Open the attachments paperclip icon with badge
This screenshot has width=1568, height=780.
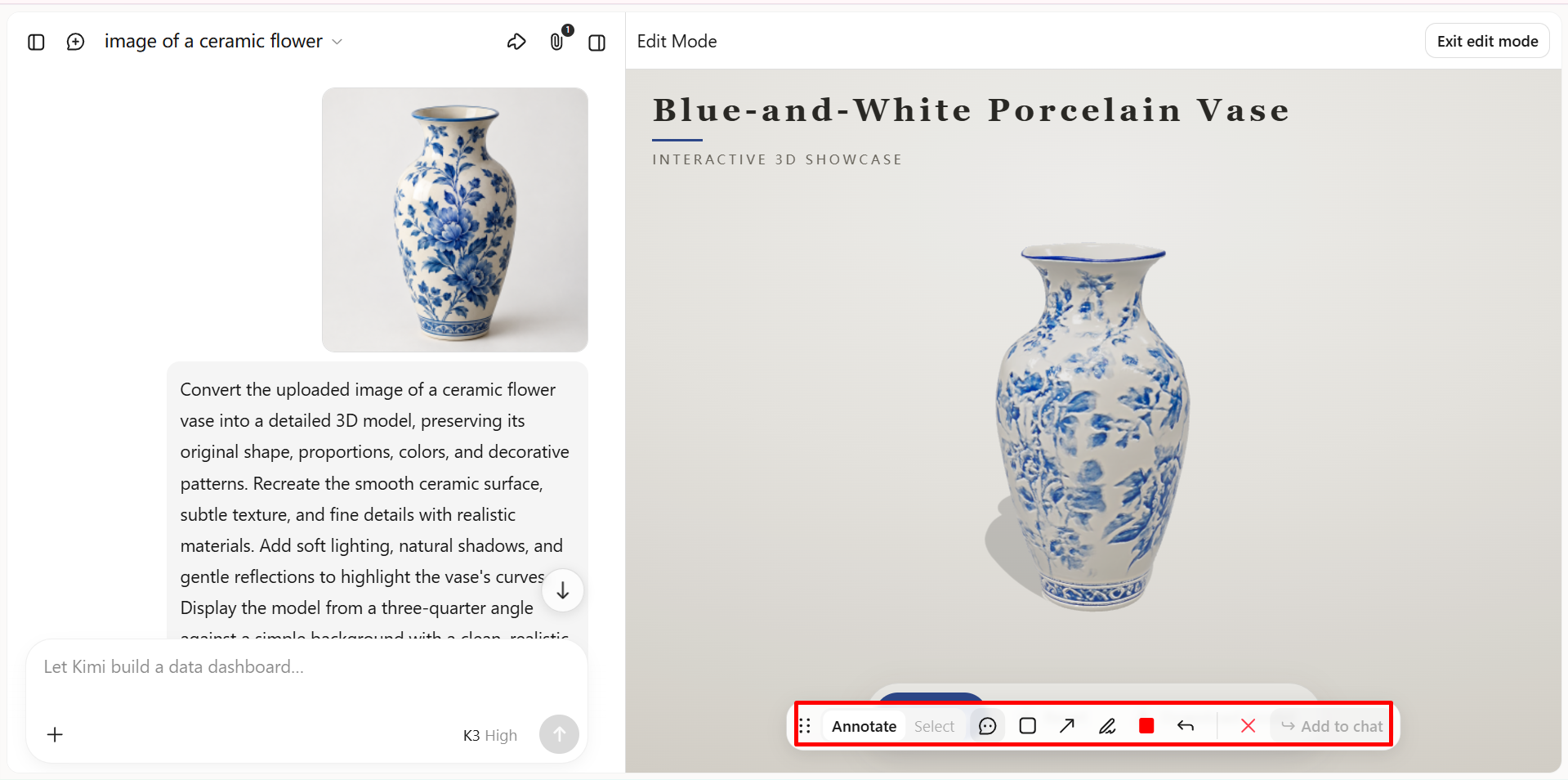click(558, 41)
